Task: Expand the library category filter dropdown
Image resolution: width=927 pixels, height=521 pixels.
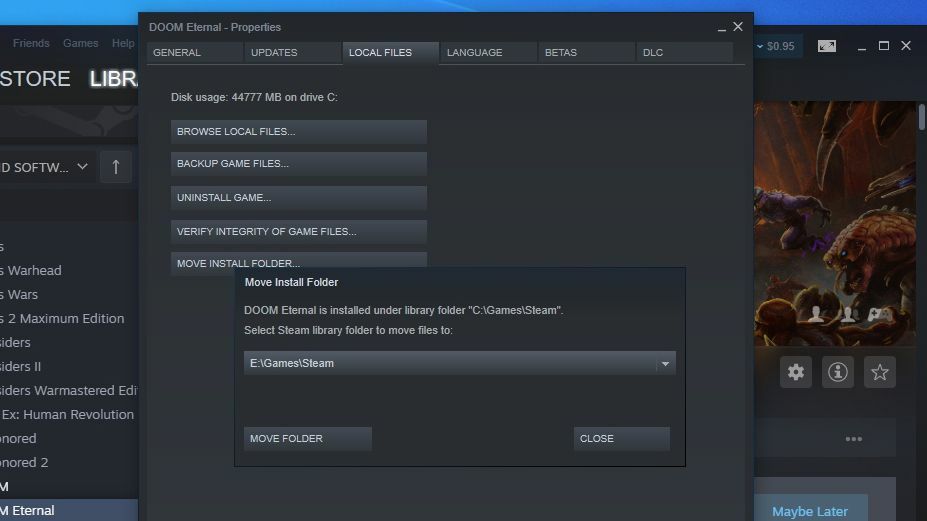Action: coord(82,167)
